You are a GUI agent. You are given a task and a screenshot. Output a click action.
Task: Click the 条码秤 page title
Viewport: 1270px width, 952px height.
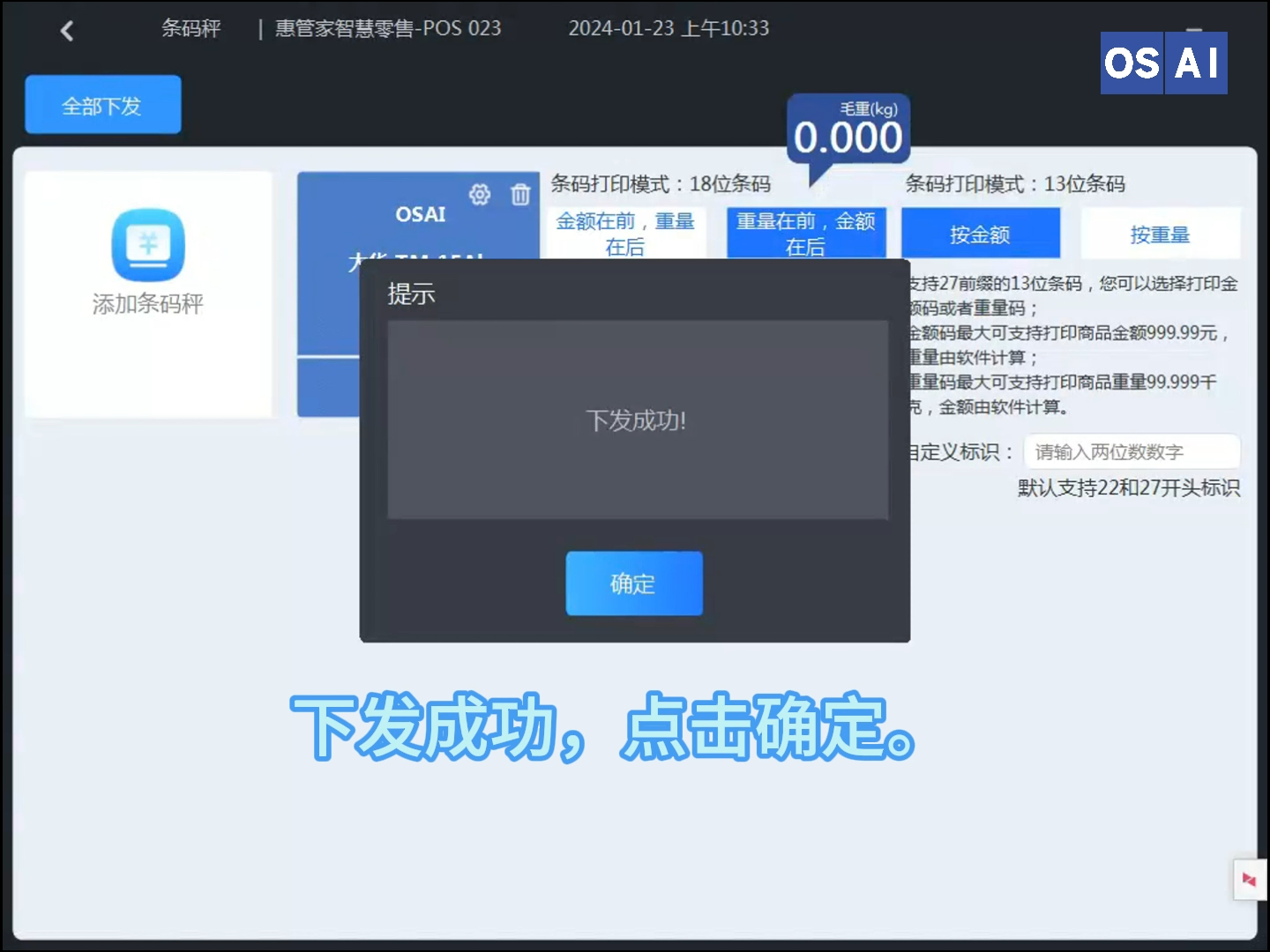tap(191, 28)
